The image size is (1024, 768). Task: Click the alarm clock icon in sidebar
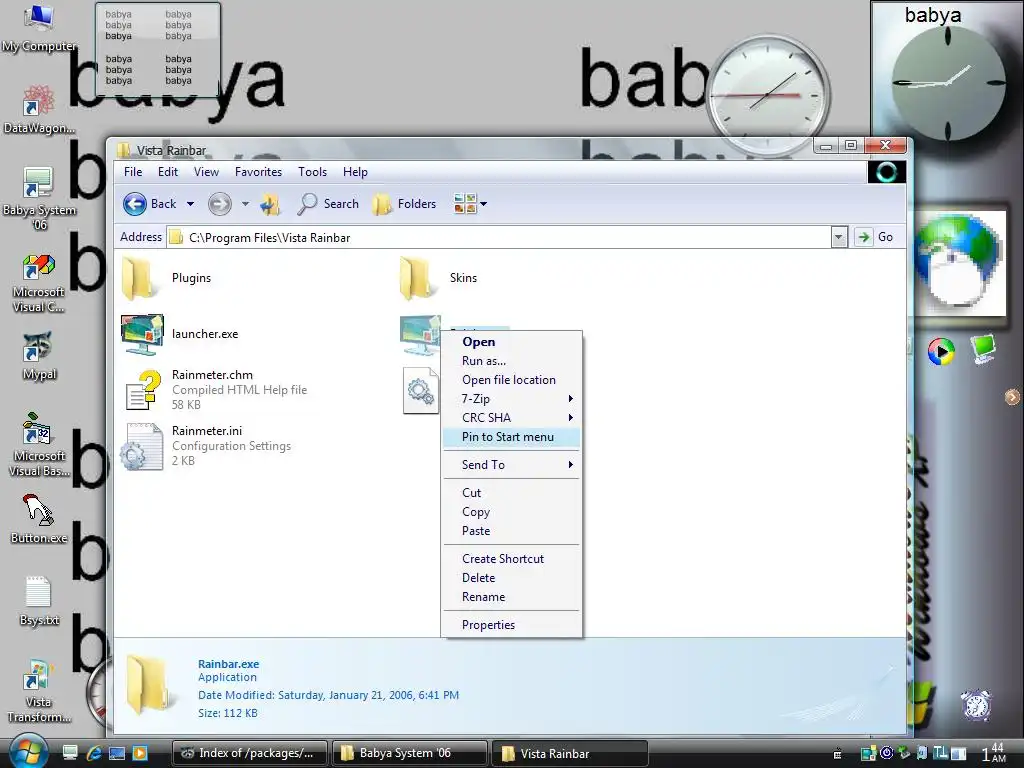click(x=976, y=705)
